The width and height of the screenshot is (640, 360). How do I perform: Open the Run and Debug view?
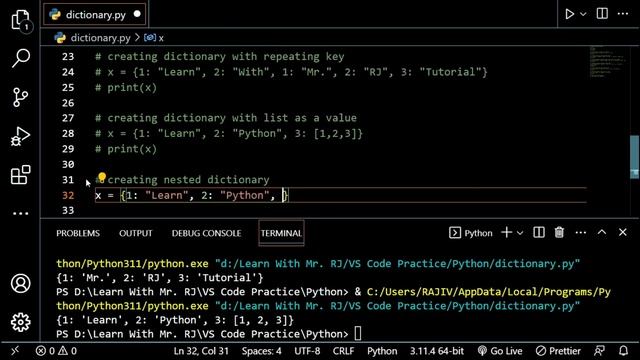coord(20,136)
